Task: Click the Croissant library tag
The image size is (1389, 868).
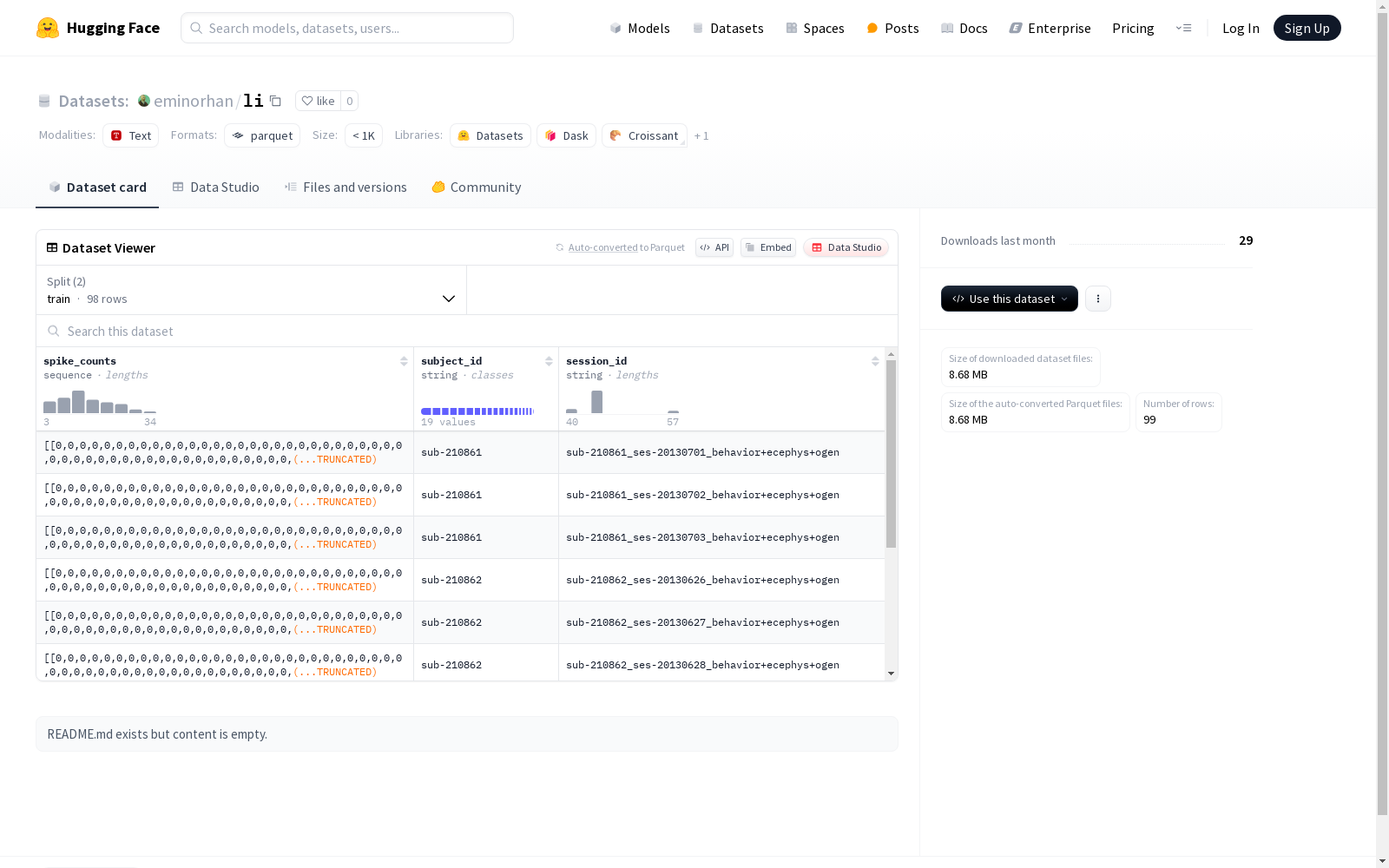Action: pos(644,135)
